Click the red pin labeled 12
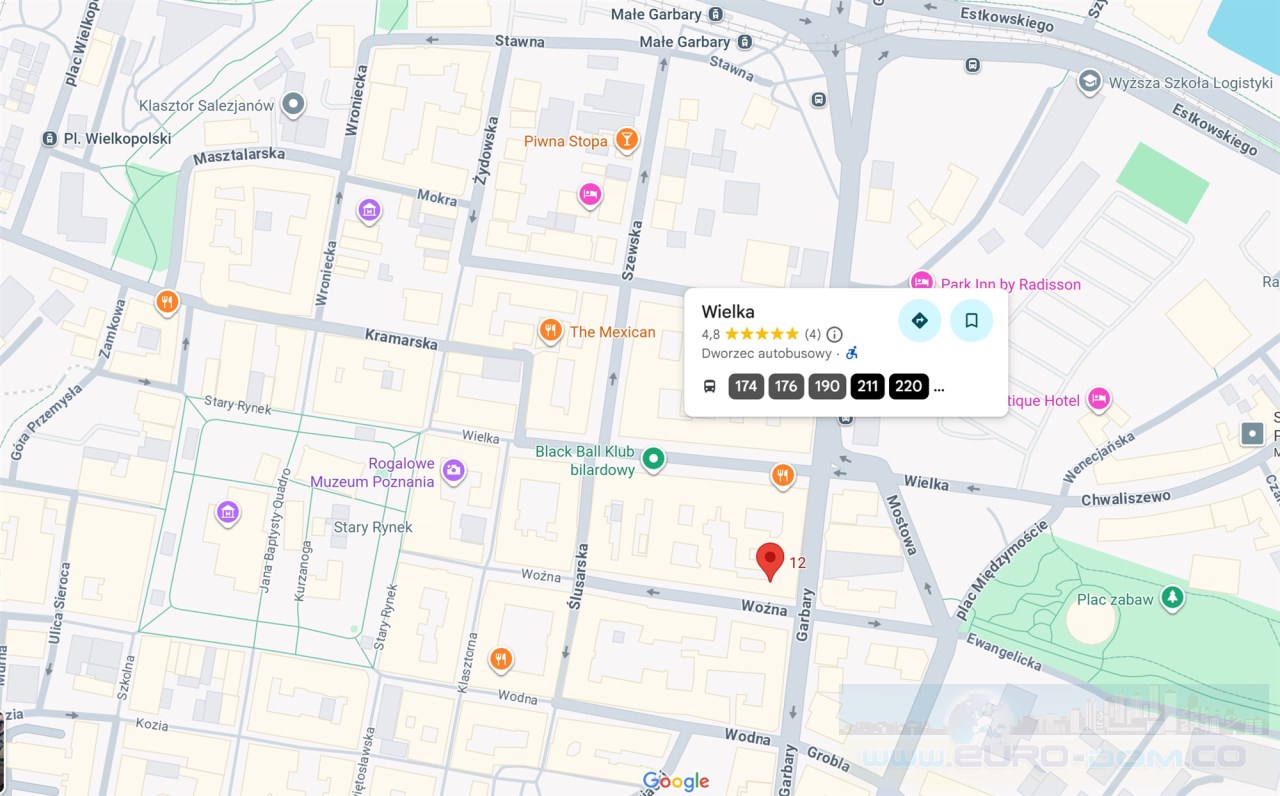Screen dimensions: 1280x796 tap(769, 561)
